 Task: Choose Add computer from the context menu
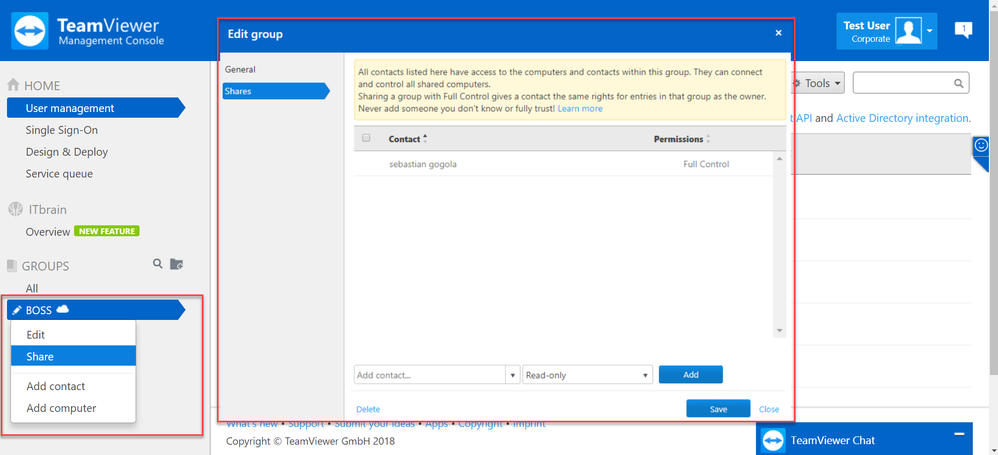[x=73, y=408]
